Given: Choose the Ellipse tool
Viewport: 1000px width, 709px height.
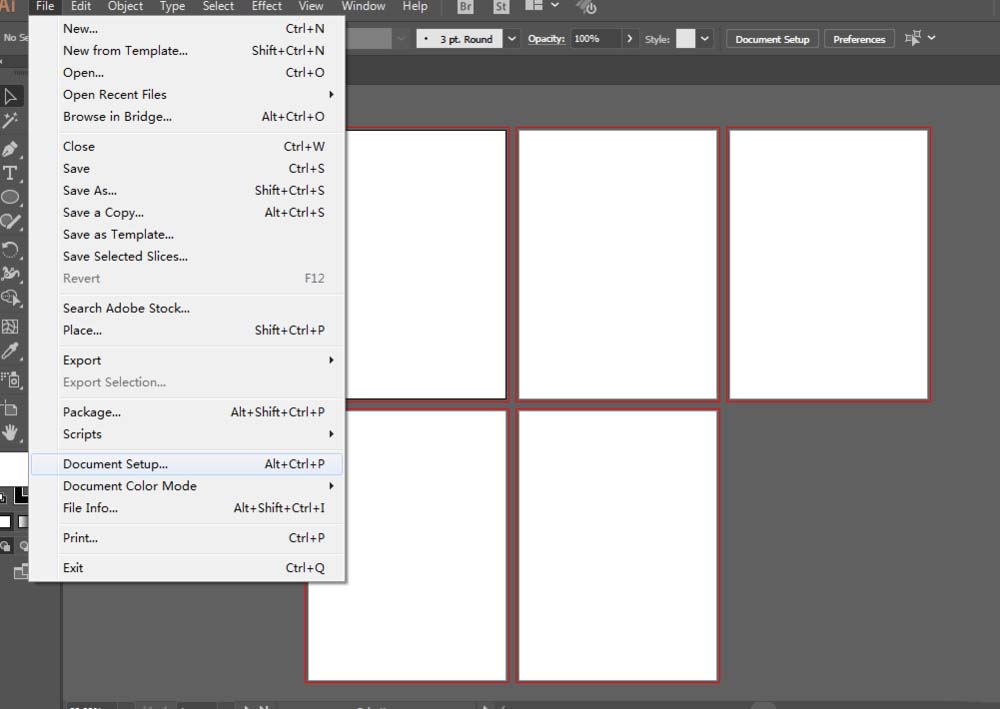Looking at the screenshot, I should 11,197.
